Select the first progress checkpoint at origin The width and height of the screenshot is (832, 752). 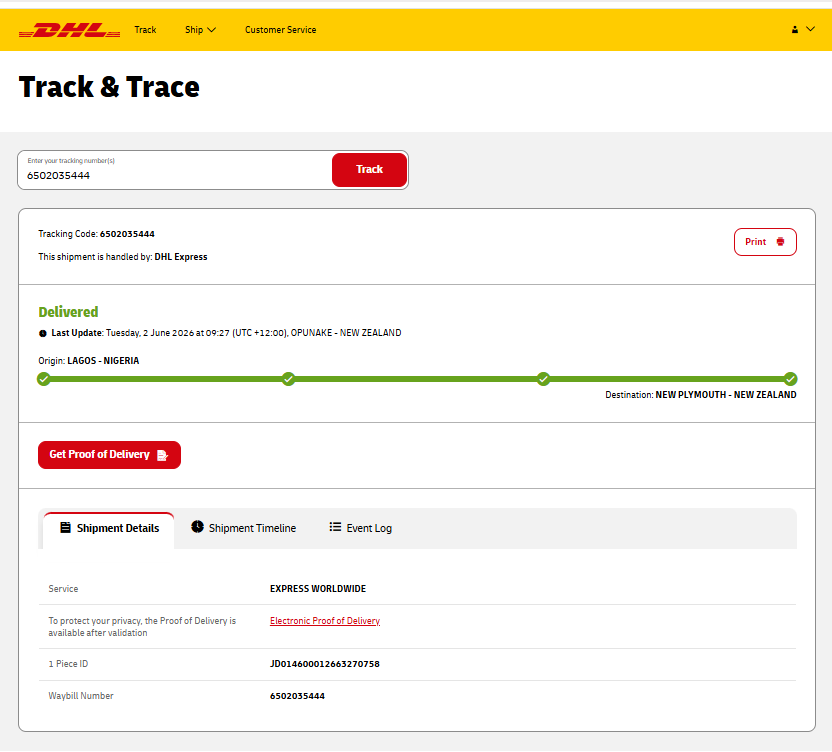pos(44,379)
